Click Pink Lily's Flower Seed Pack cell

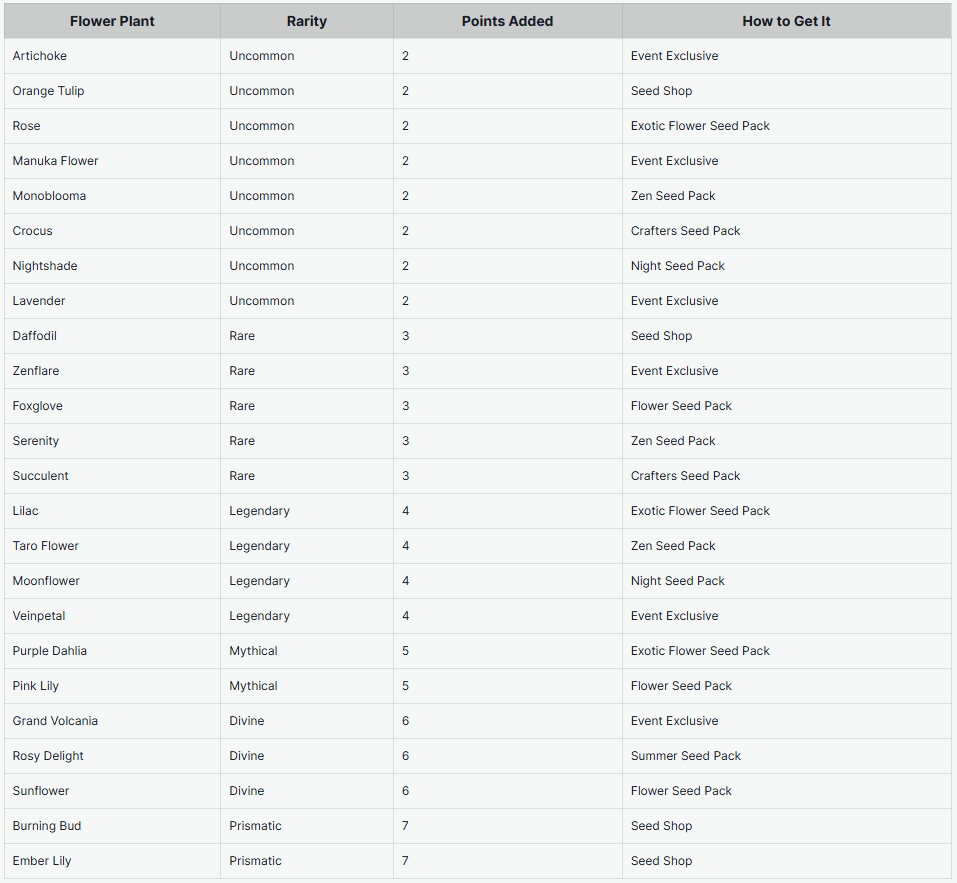tap(681, 686)
